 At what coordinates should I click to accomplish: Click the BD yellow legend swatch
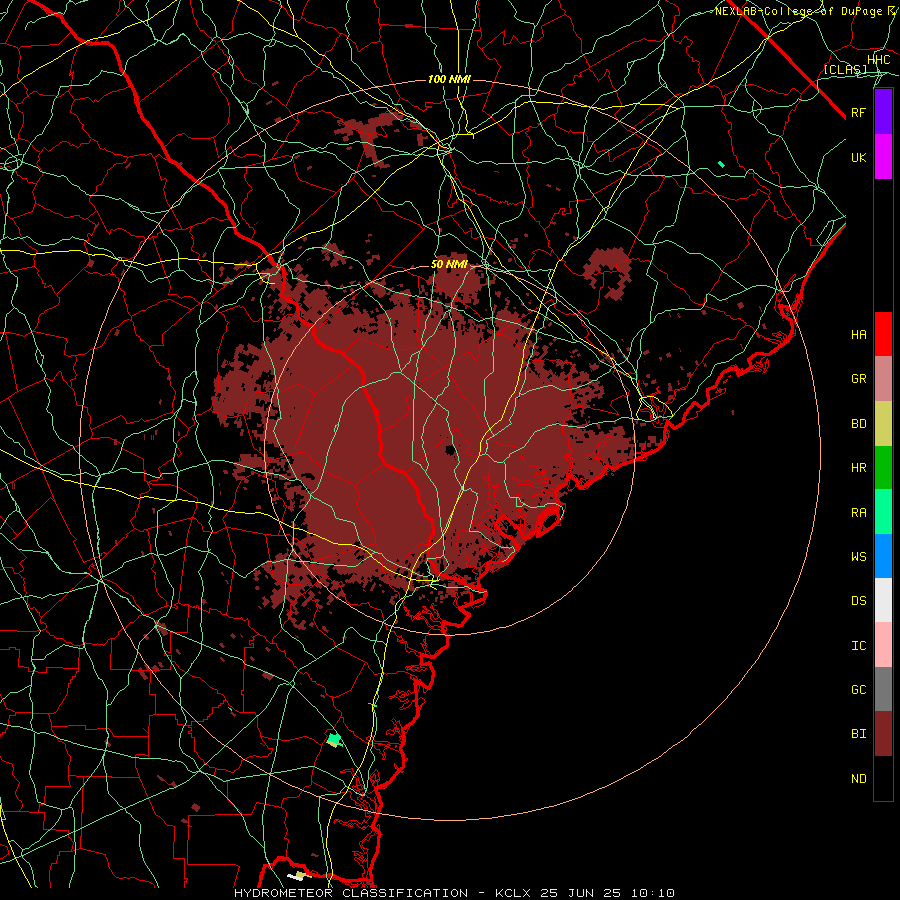883,424
